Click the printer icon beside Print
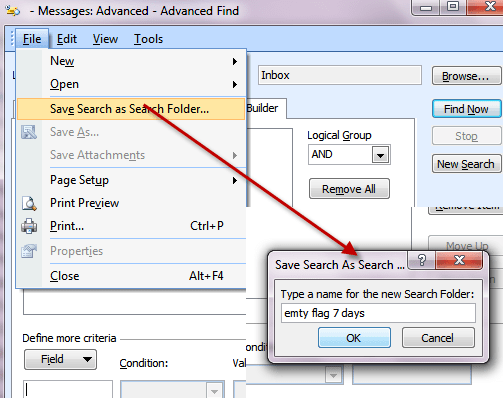The image size is (503, 398). pos(29,226)
